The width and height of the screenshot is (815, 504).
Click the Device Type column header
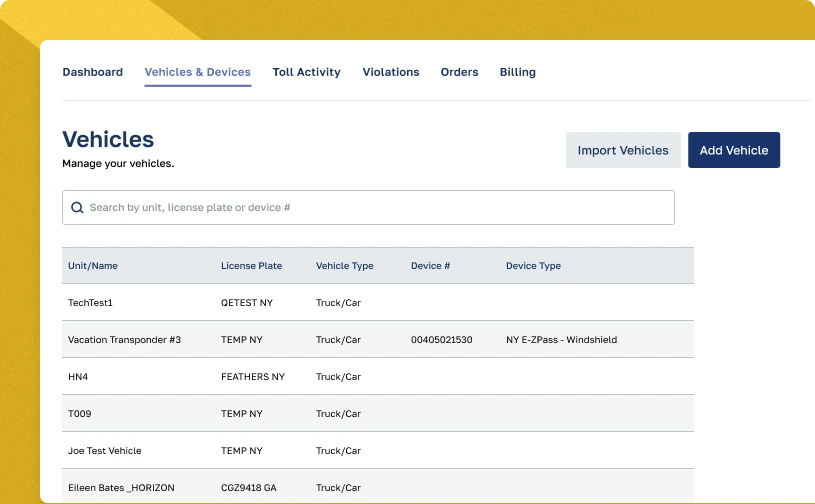[533, 266]
